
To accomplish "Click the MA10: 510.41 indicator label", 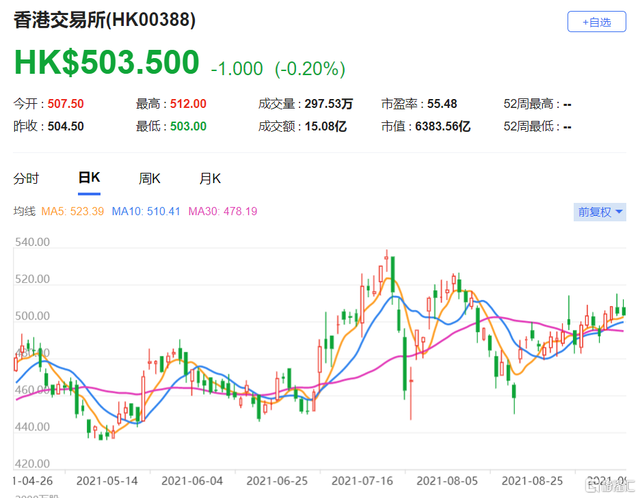I will (146, 211).
